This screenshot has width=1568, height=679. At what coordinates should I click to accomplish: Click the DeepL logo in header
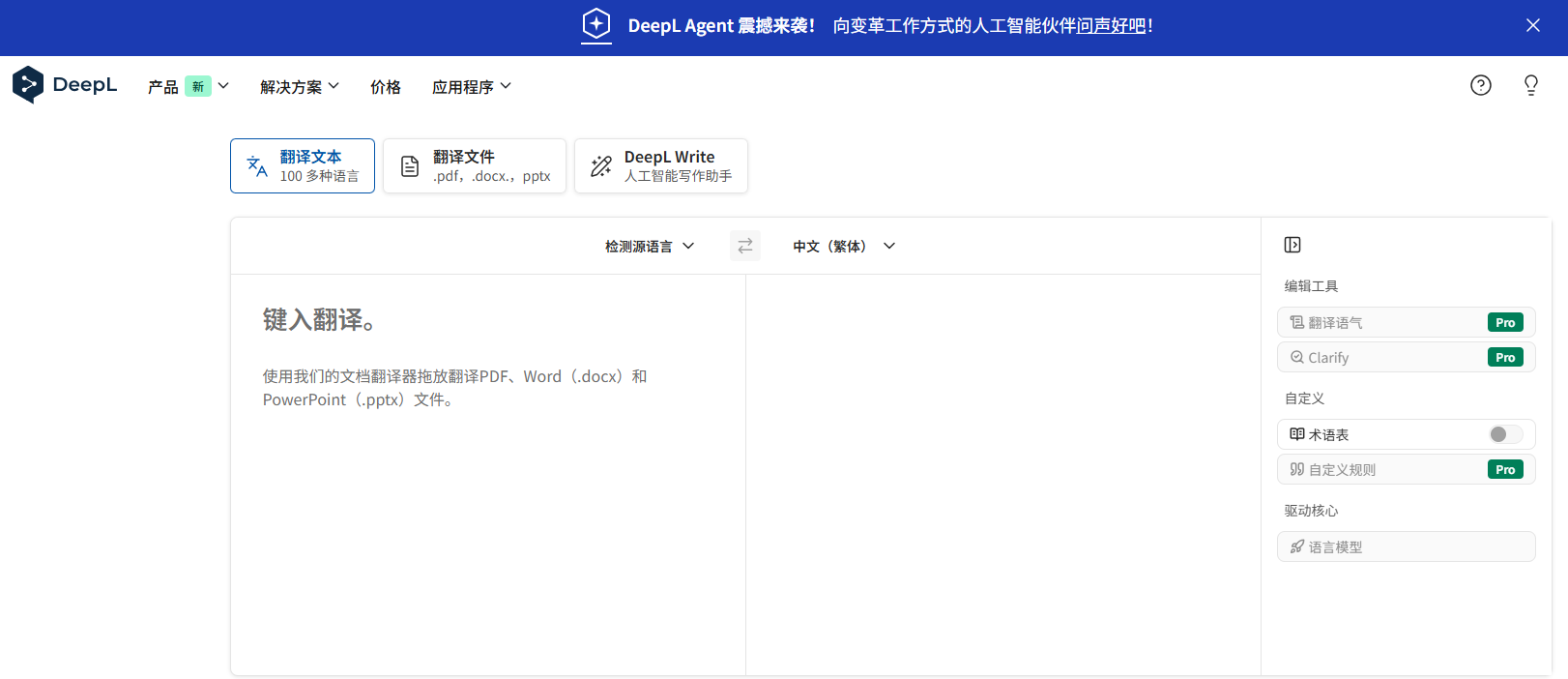(x=65, y=85)
